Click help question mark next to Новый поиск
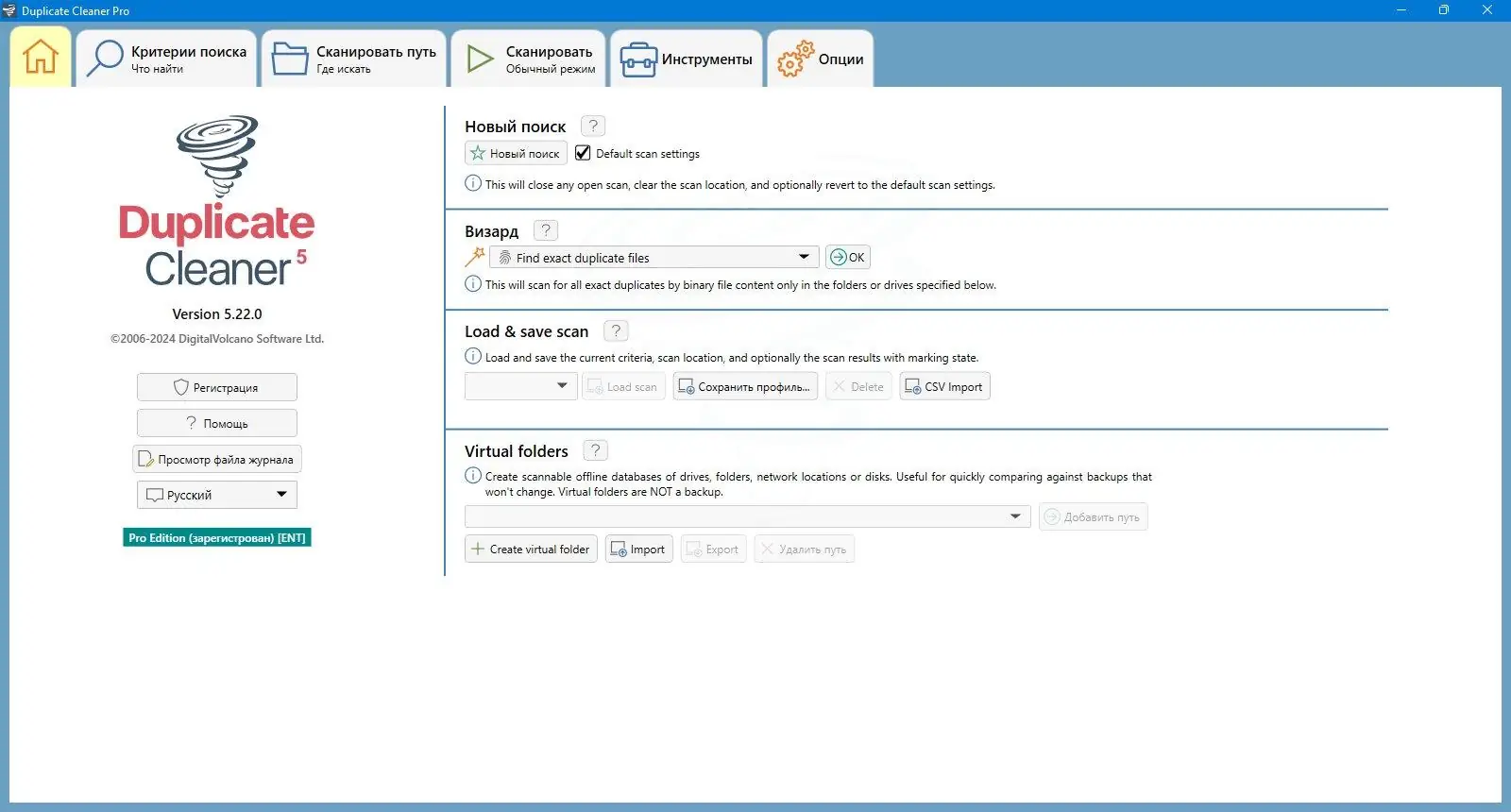The width and height of the screenshot is (1511, 812). (x=593, y=126)
